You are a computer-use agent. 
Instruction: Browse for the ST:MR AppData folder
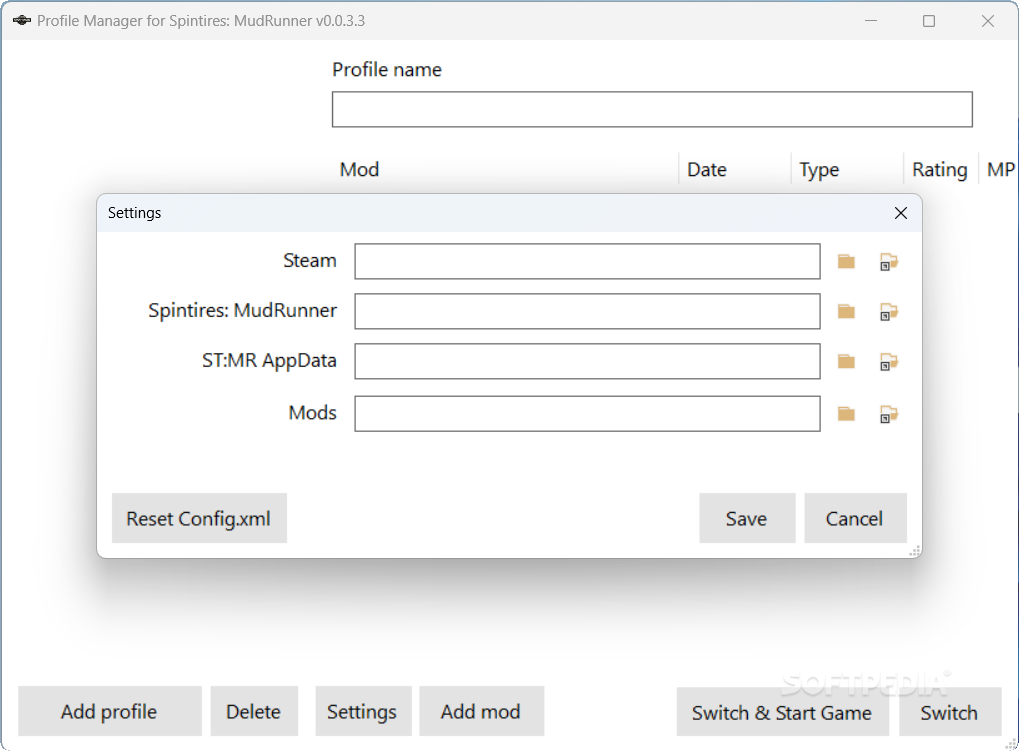pyautogui.click(x=846, y=361)
